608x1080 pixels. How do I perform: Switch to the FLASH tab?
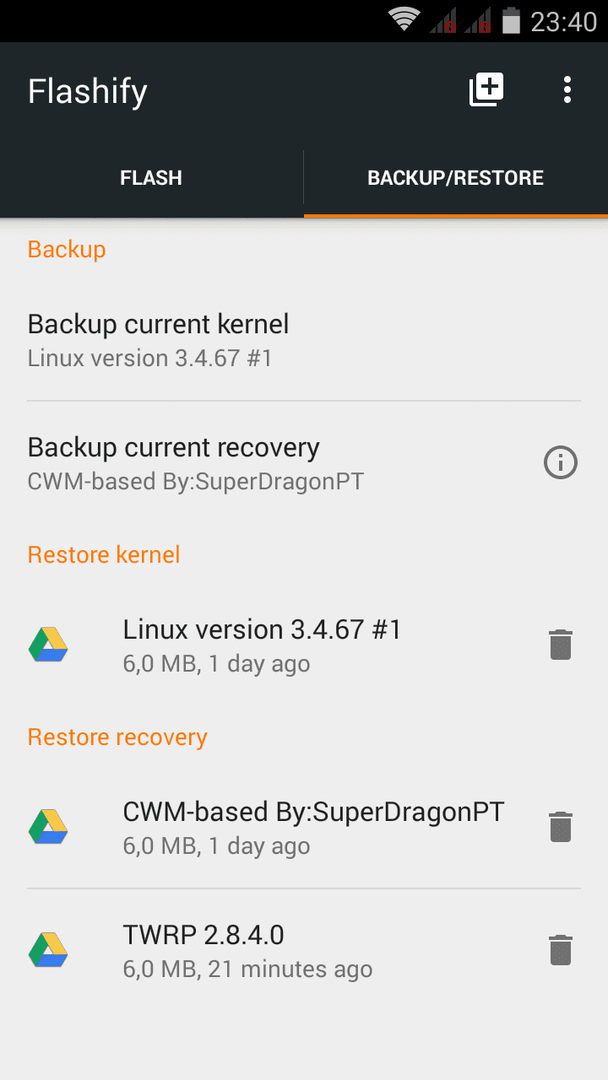pos(151,178)
